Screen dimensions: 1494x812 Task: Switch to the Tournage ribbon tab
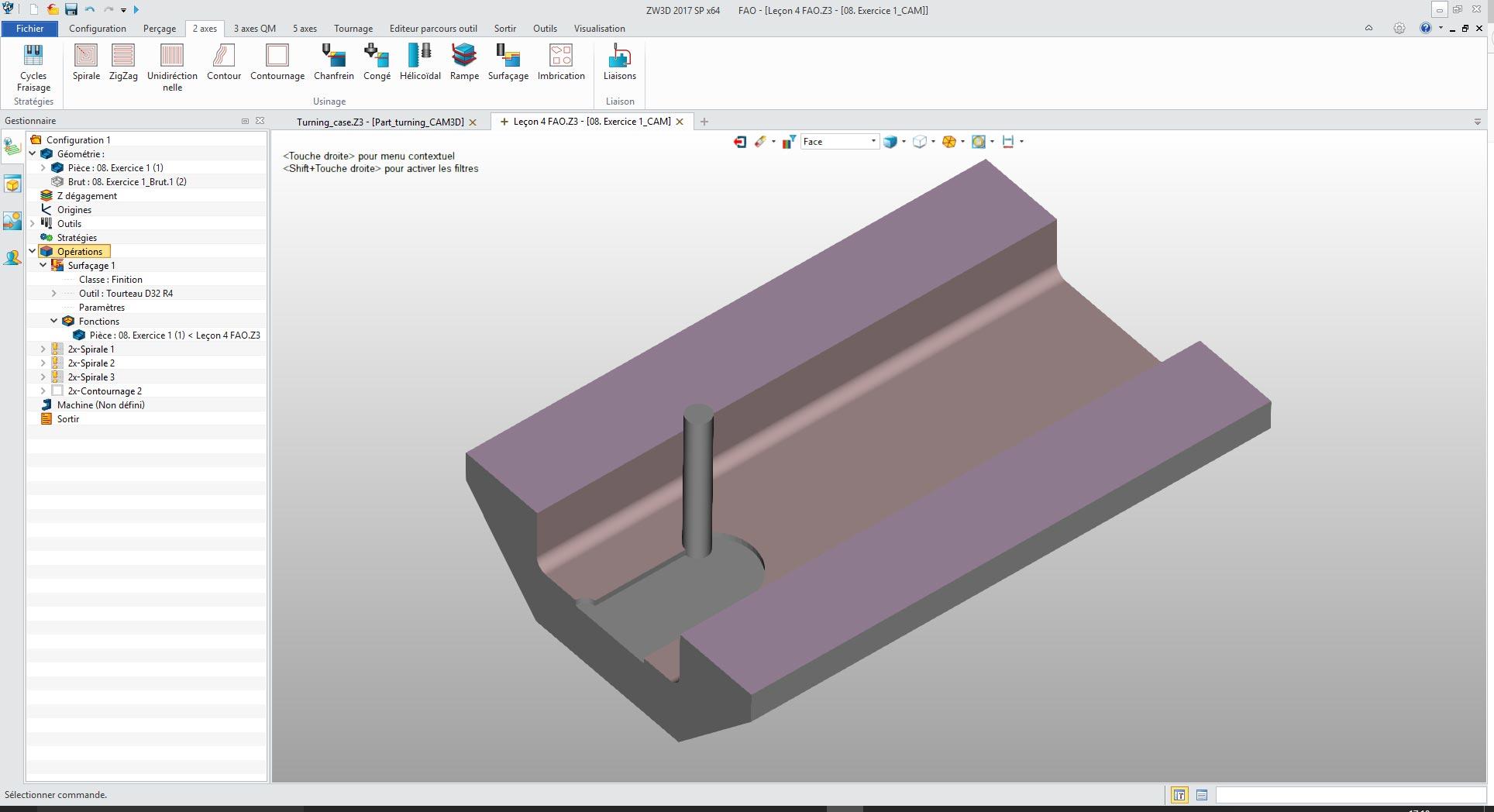point(353,29)
